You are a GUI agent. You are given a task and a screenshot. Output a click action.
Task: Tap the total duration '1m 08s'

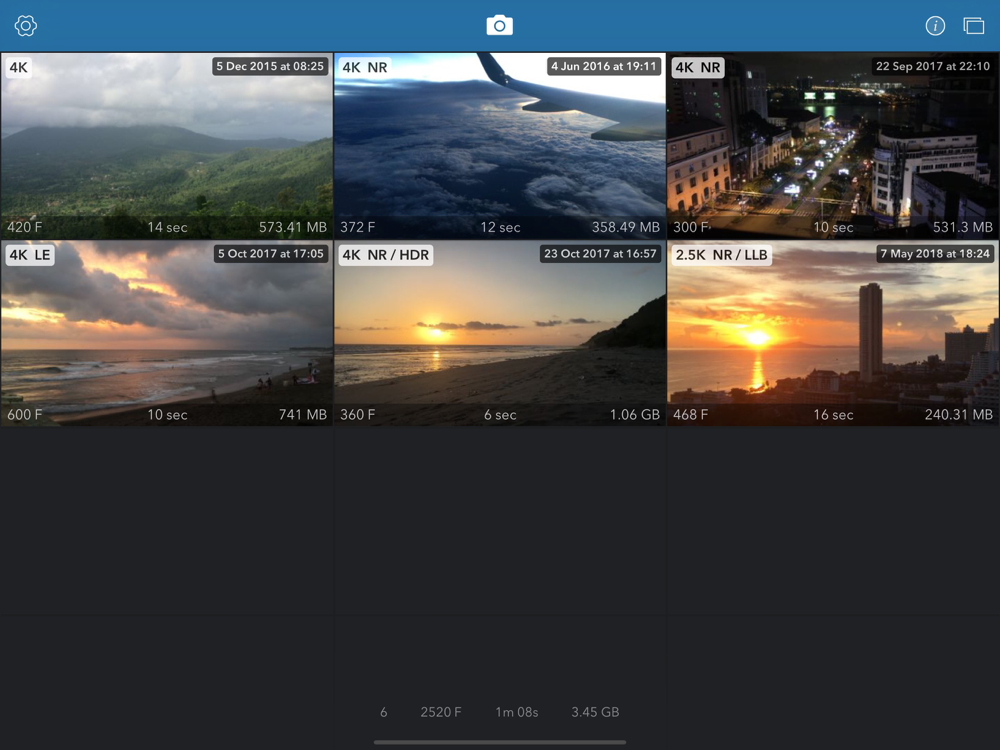[517, 712]
